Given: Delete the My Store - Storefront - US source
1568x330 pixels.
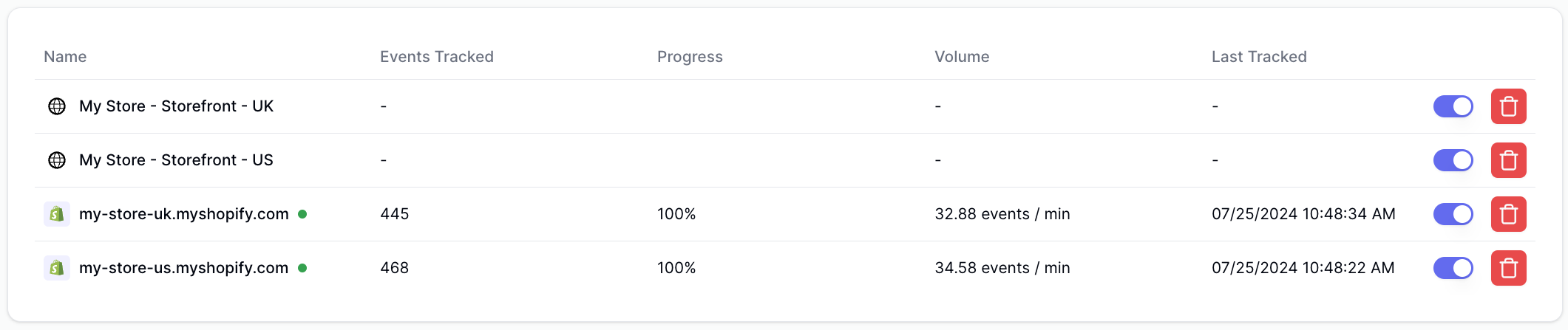Looking at the screenshot, I should pyautogui.click(x=1508, y=160).
